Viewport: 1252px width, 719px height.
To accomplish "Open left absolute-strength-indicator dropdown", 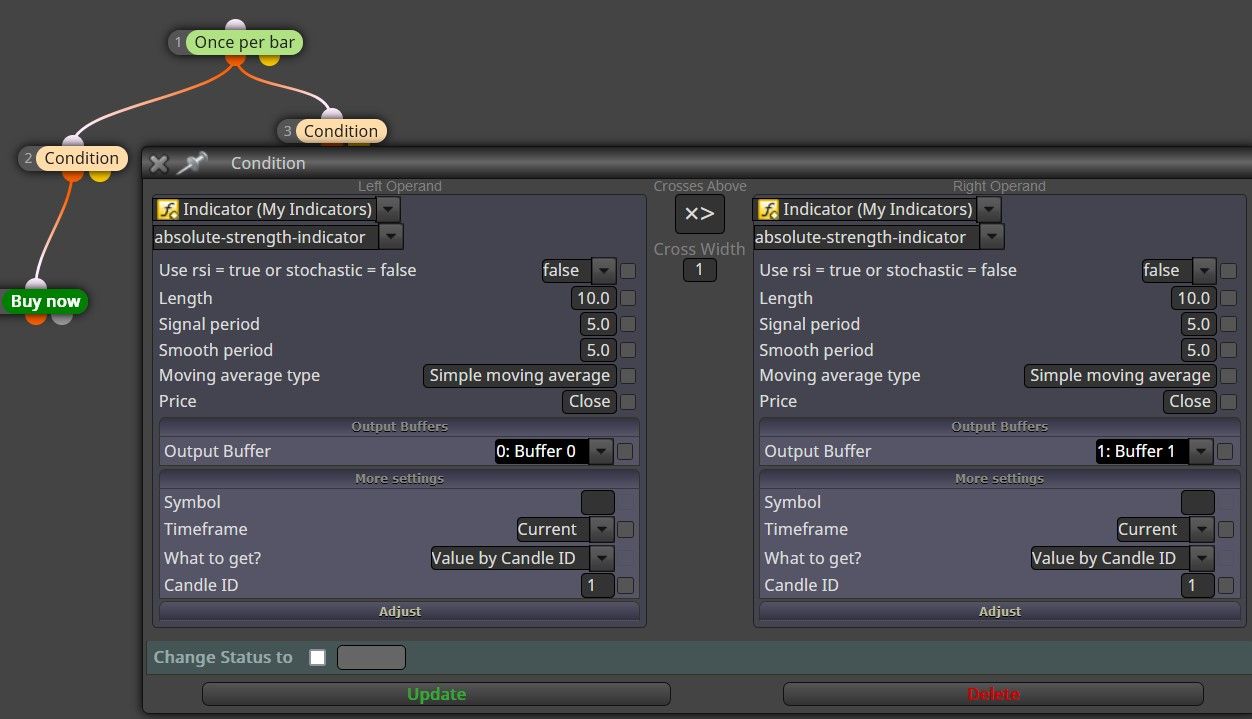I will pyautogui.click(x=391, y=237).
